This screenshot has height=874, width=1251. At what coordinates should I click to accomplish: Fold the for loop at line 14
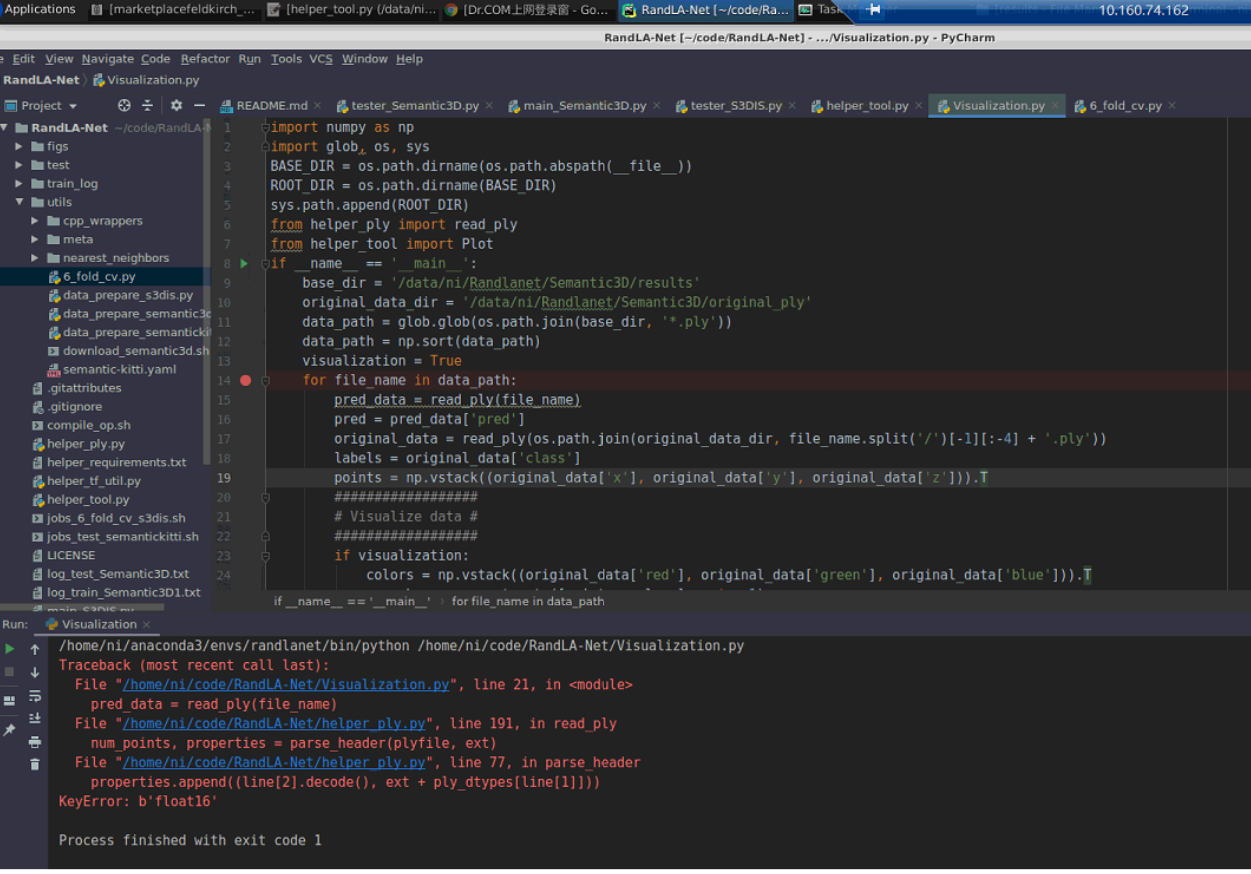click(266, 380)
